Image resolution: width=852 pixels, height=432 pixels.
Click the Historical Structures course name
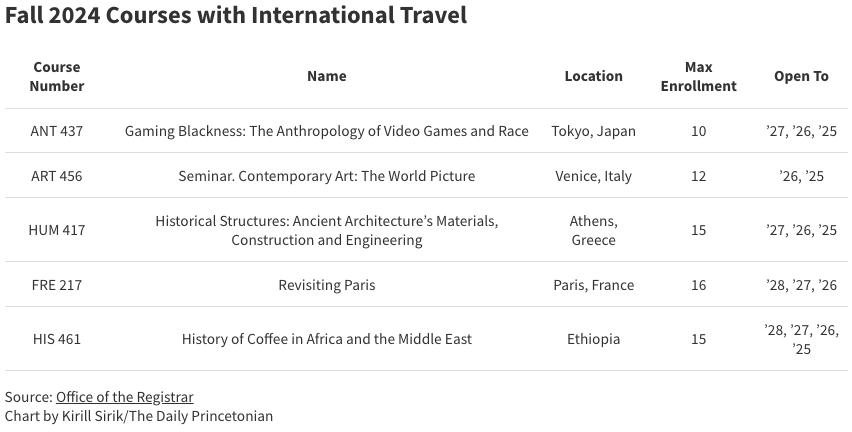pos(327,230)
